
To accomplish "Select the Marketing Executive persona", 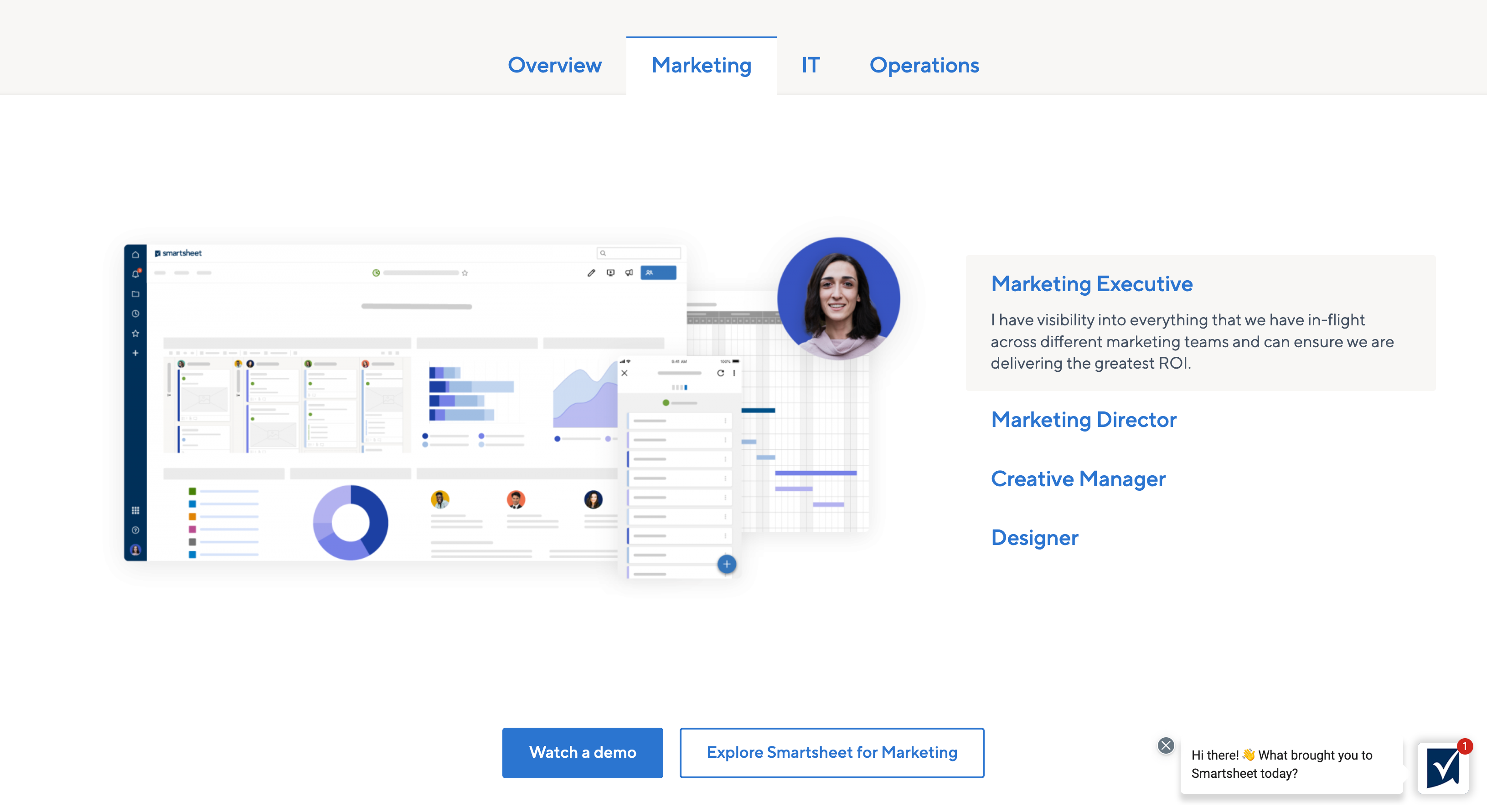I will click(x=1092, y=284).
